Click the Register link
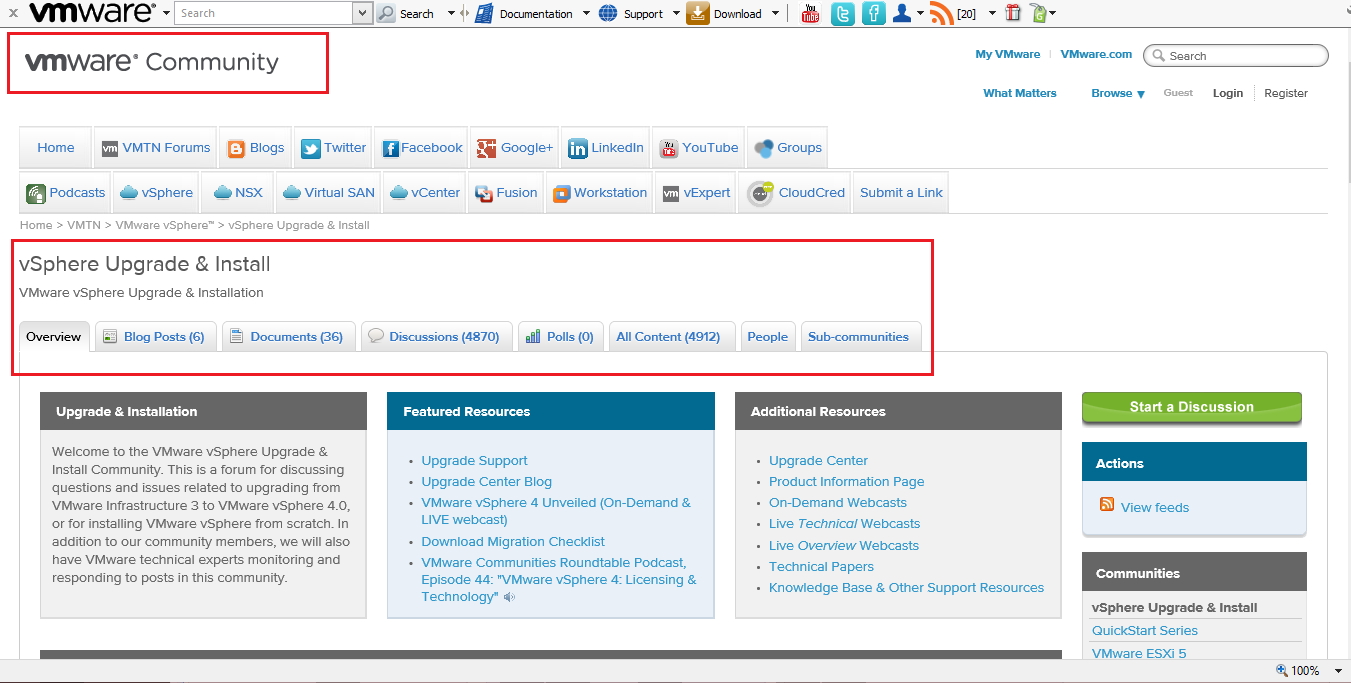1351x683 pixels. click(x=1286, y=93)
